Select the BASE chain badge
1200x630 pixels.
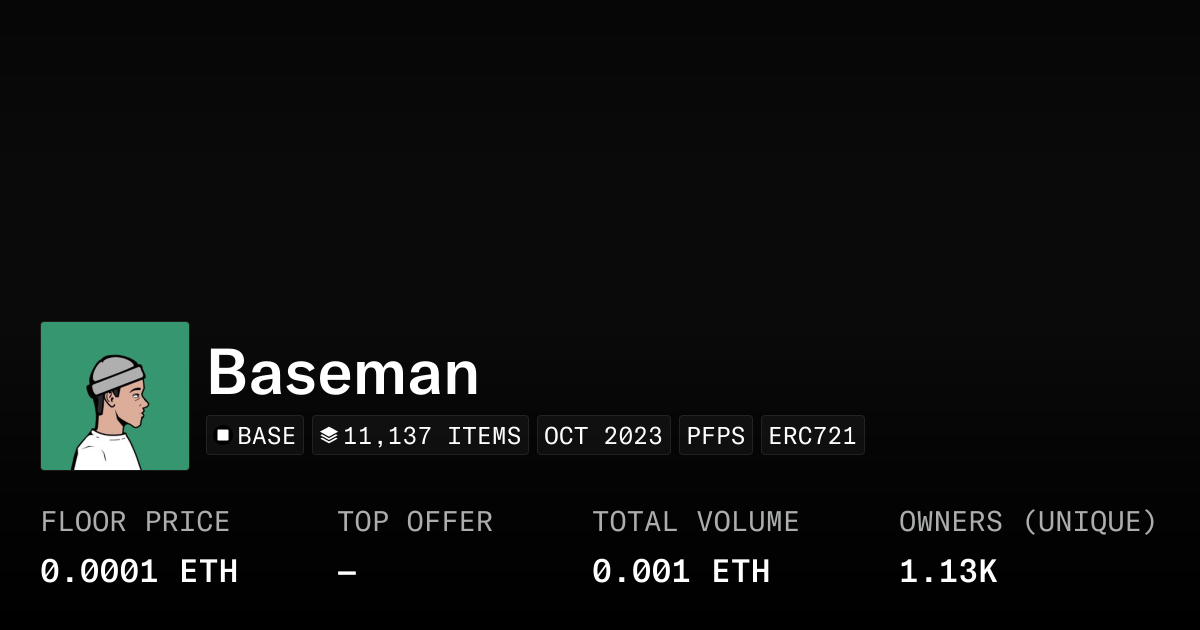[255, 435]
